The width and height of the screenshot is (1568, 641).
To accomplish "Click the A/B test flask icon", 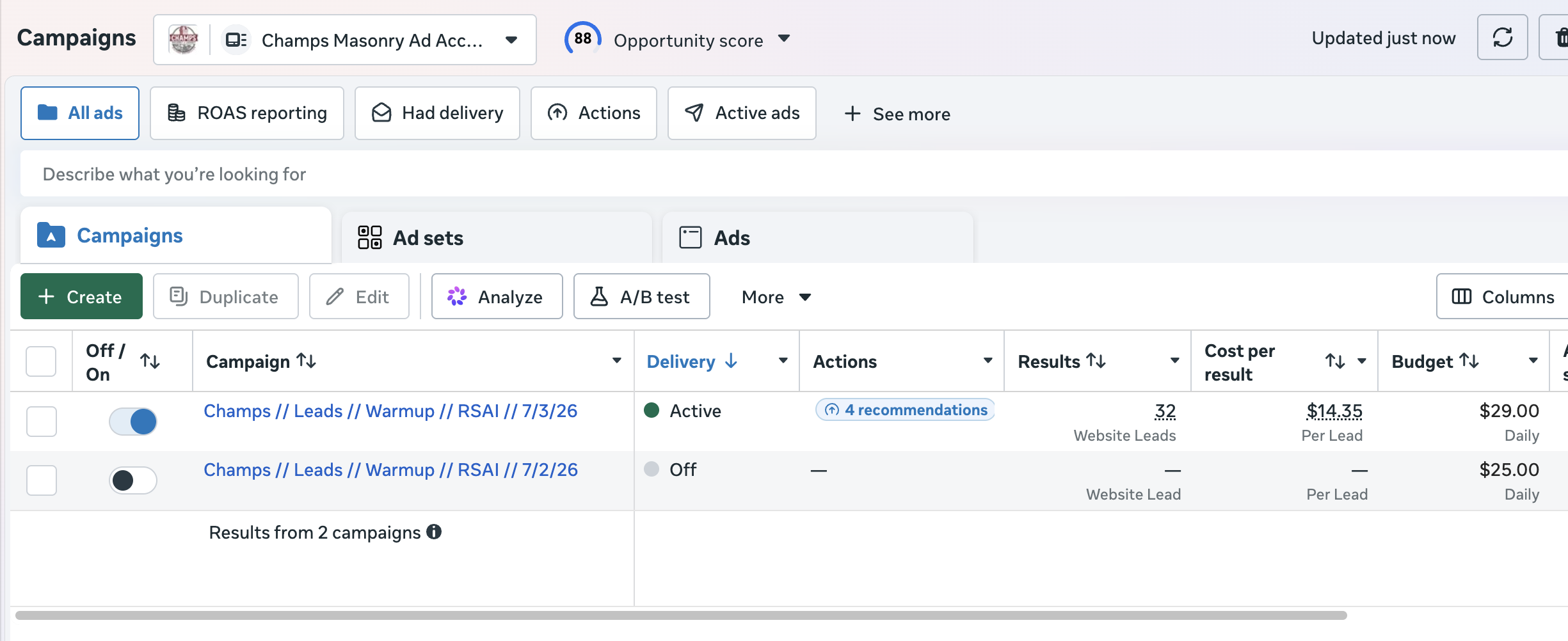I will click(x=599, y=296).
